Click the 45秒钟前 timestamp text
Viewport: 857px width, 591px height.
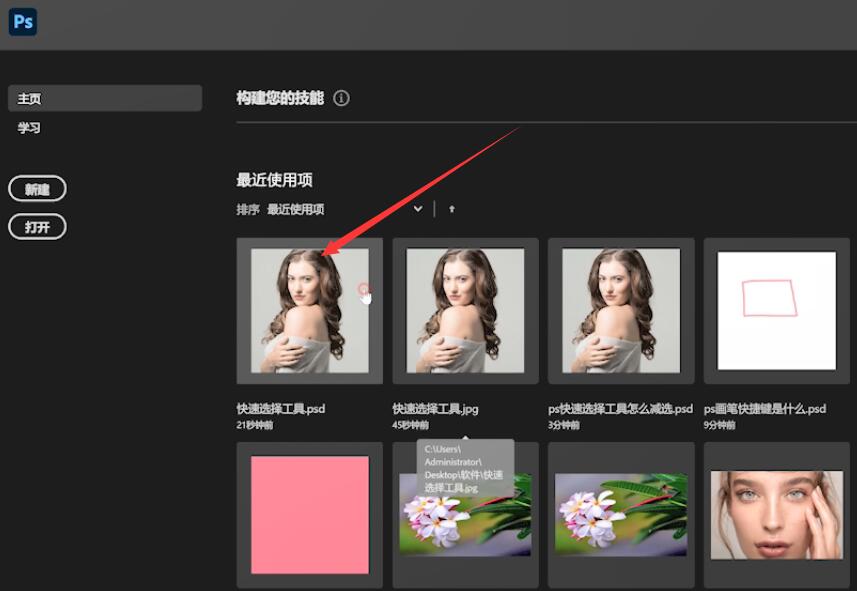pyautogui.click(x=410, y=425)
